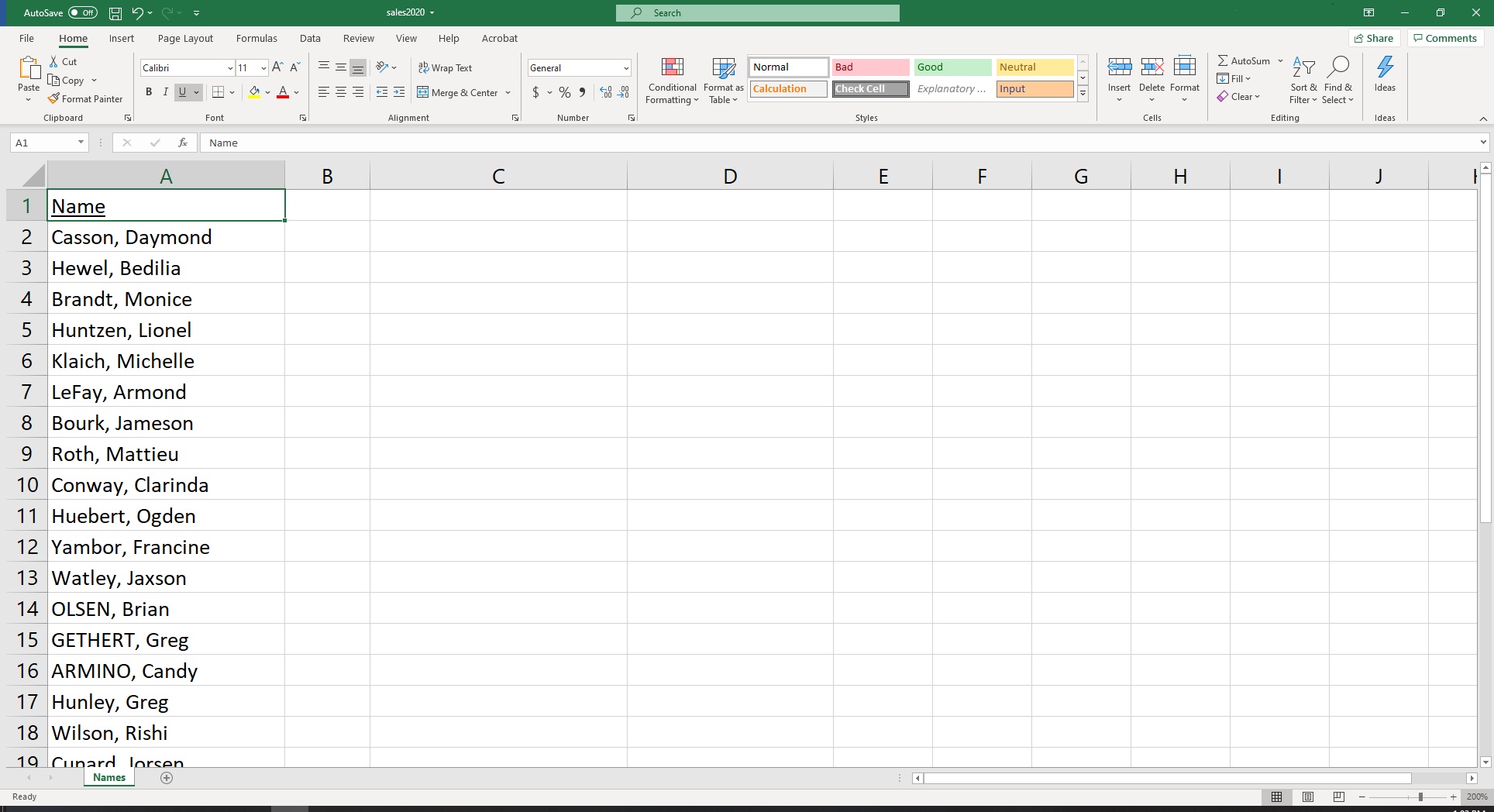Open Format as Table
Image resolution: width=1494 pixels, height=812 pixels.
(x=723, y=81)
